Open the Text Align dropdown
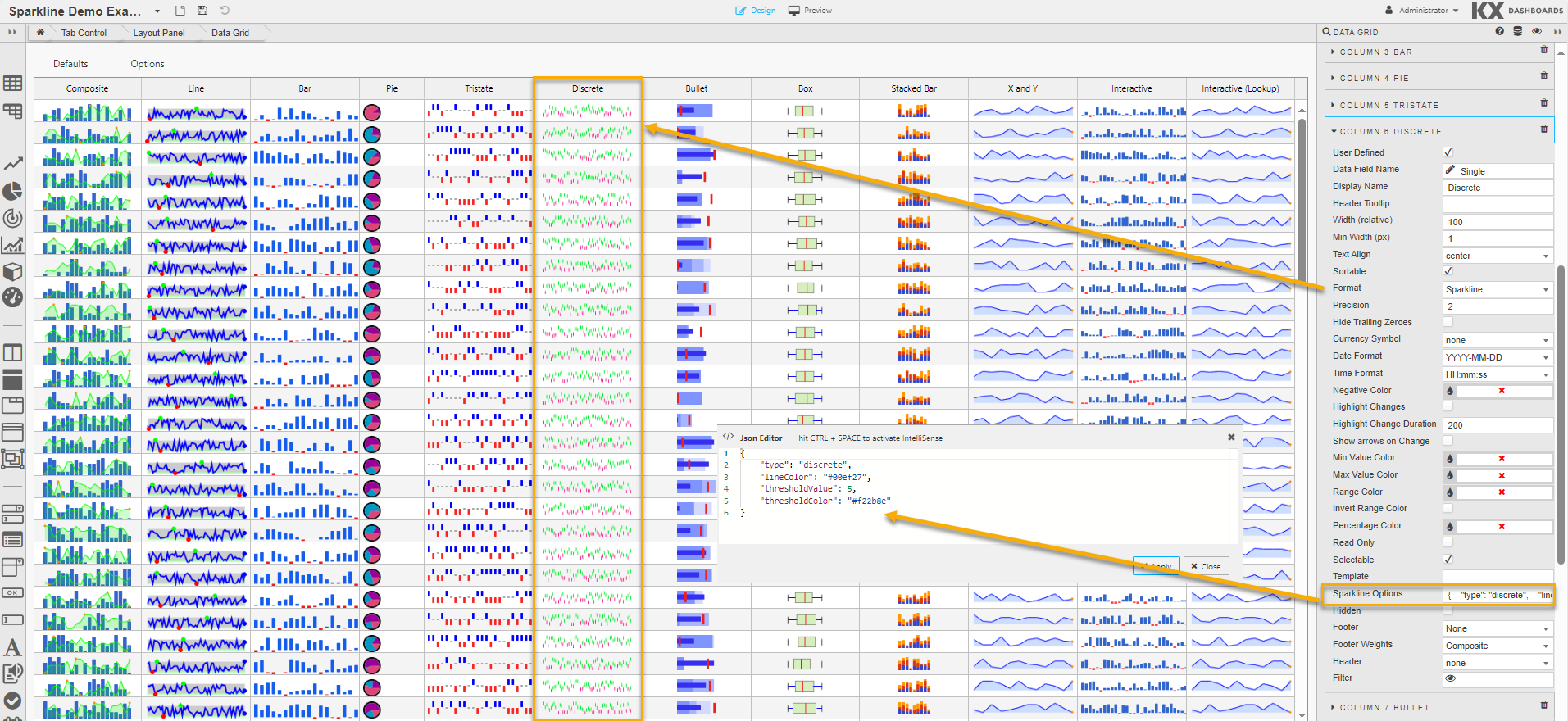 click(x=1497, y=256)
